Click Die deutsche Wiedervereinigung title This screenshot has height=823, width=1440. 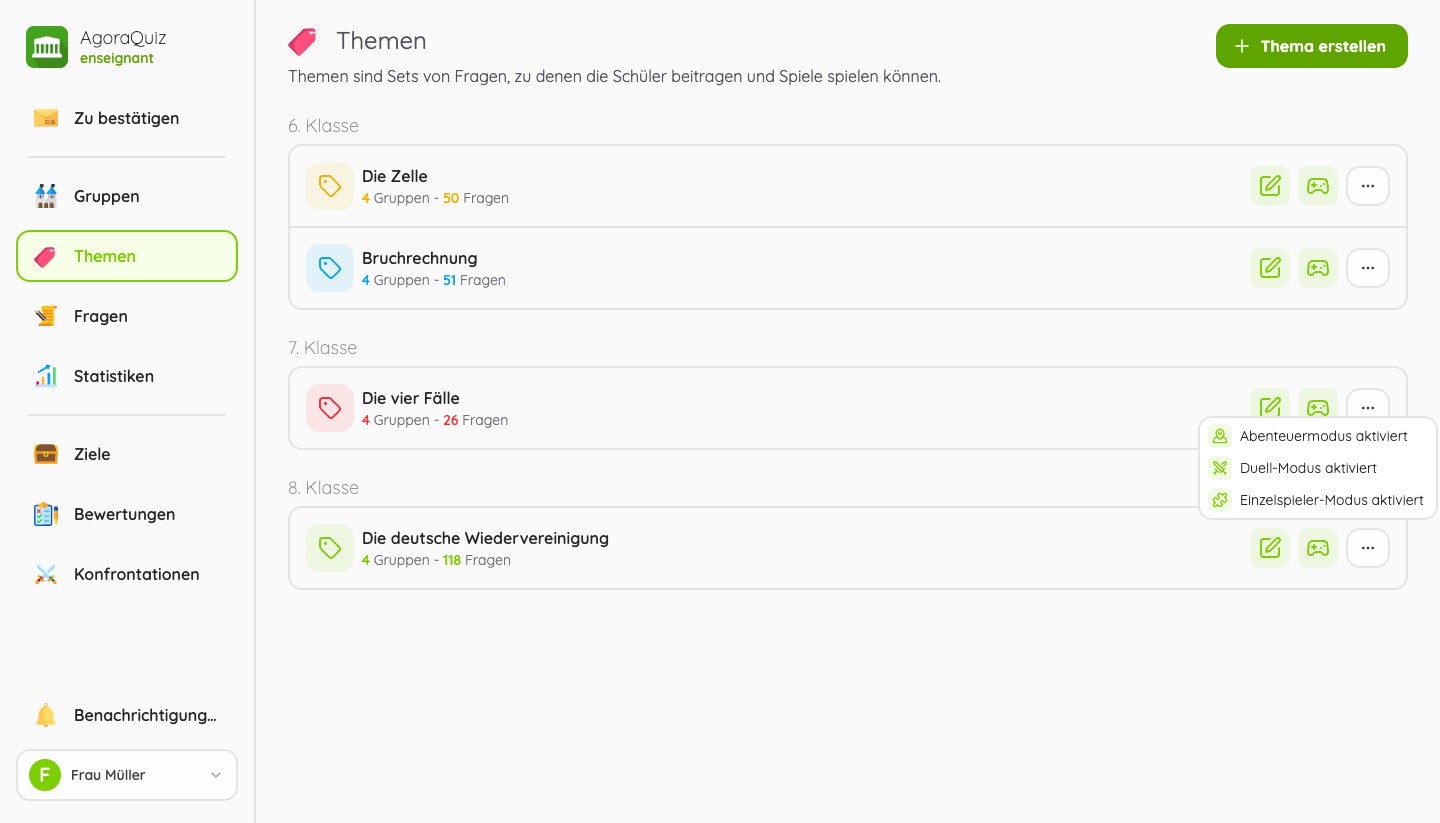click(x=485, y=538)
